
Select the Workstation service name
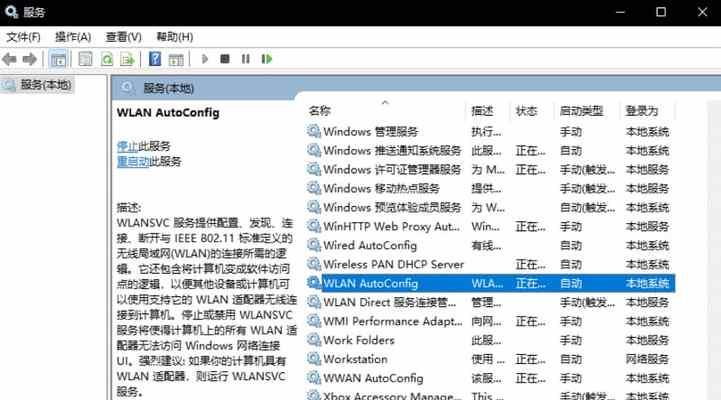(x=355, y=359)
